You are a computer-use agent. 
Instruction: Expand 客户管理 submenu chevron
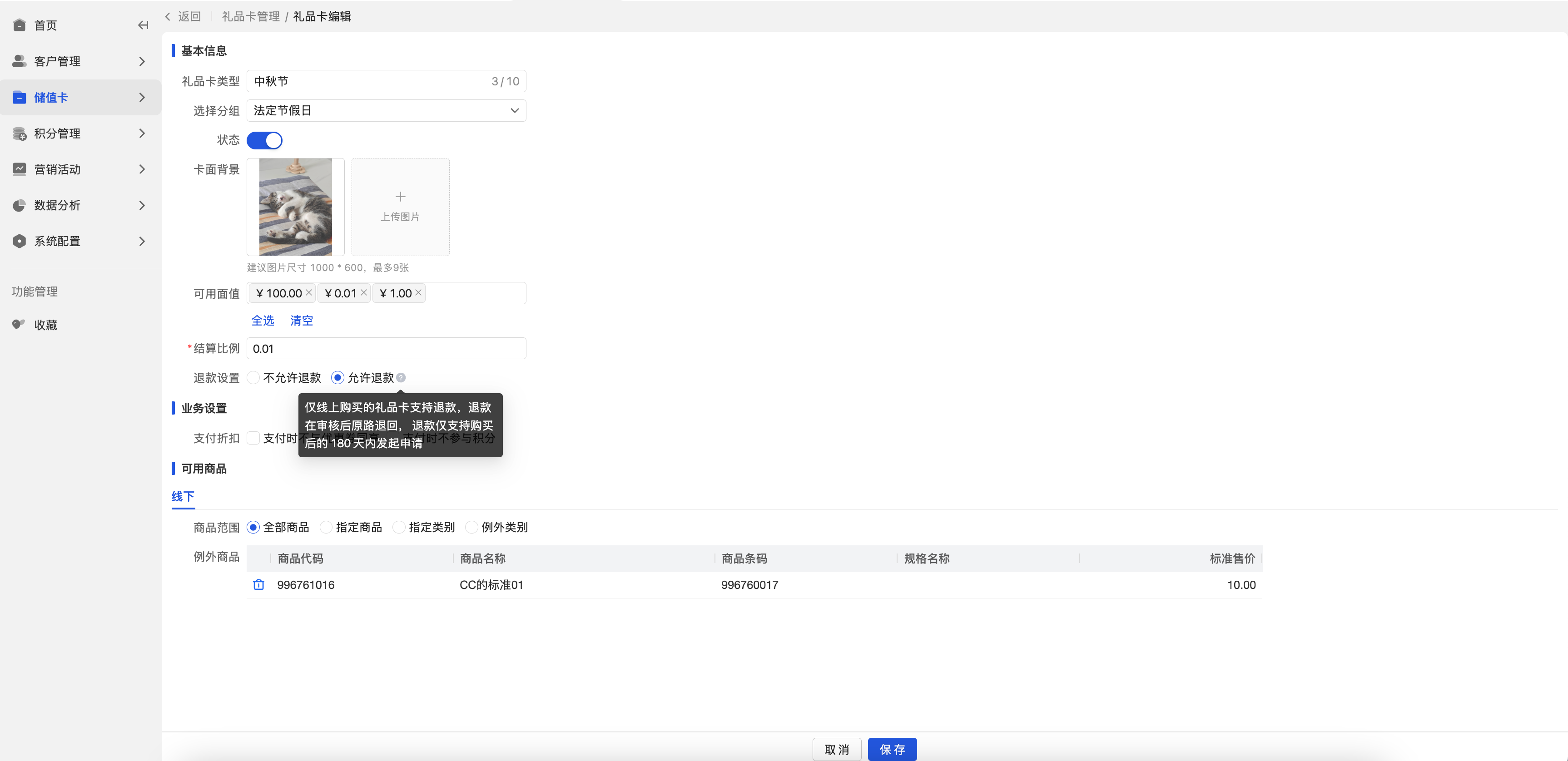click(143, 61)
